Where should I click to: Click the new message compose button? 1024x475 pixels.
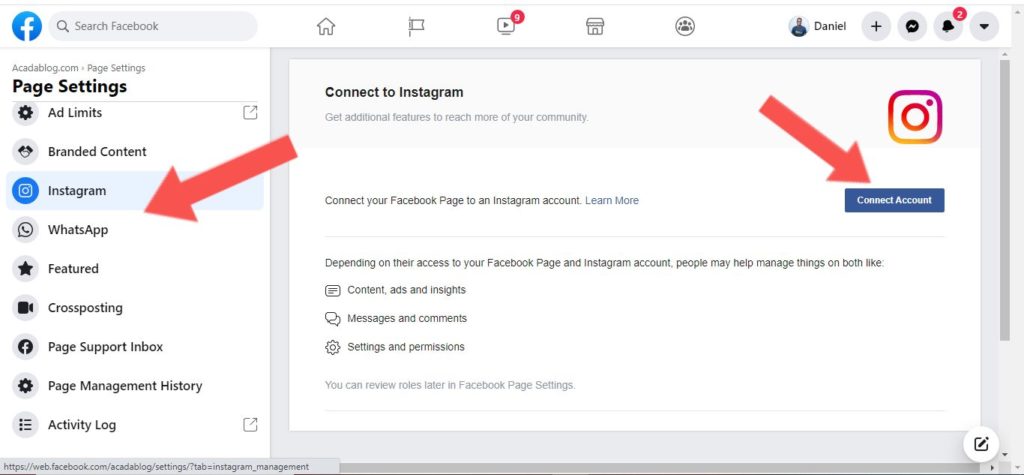[981, 444]
